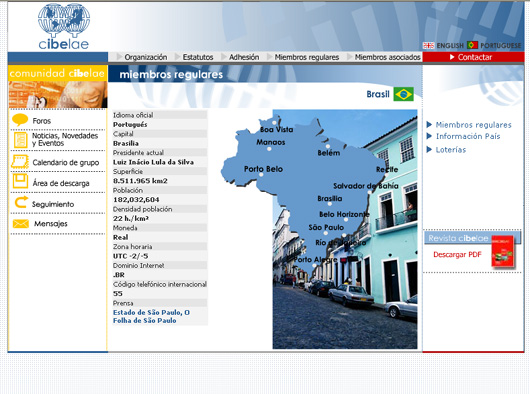Click the Brasilia city dot on the map
Image resolution: width=530 pixels, height=394 pixels.
click(x=330, y=204)
